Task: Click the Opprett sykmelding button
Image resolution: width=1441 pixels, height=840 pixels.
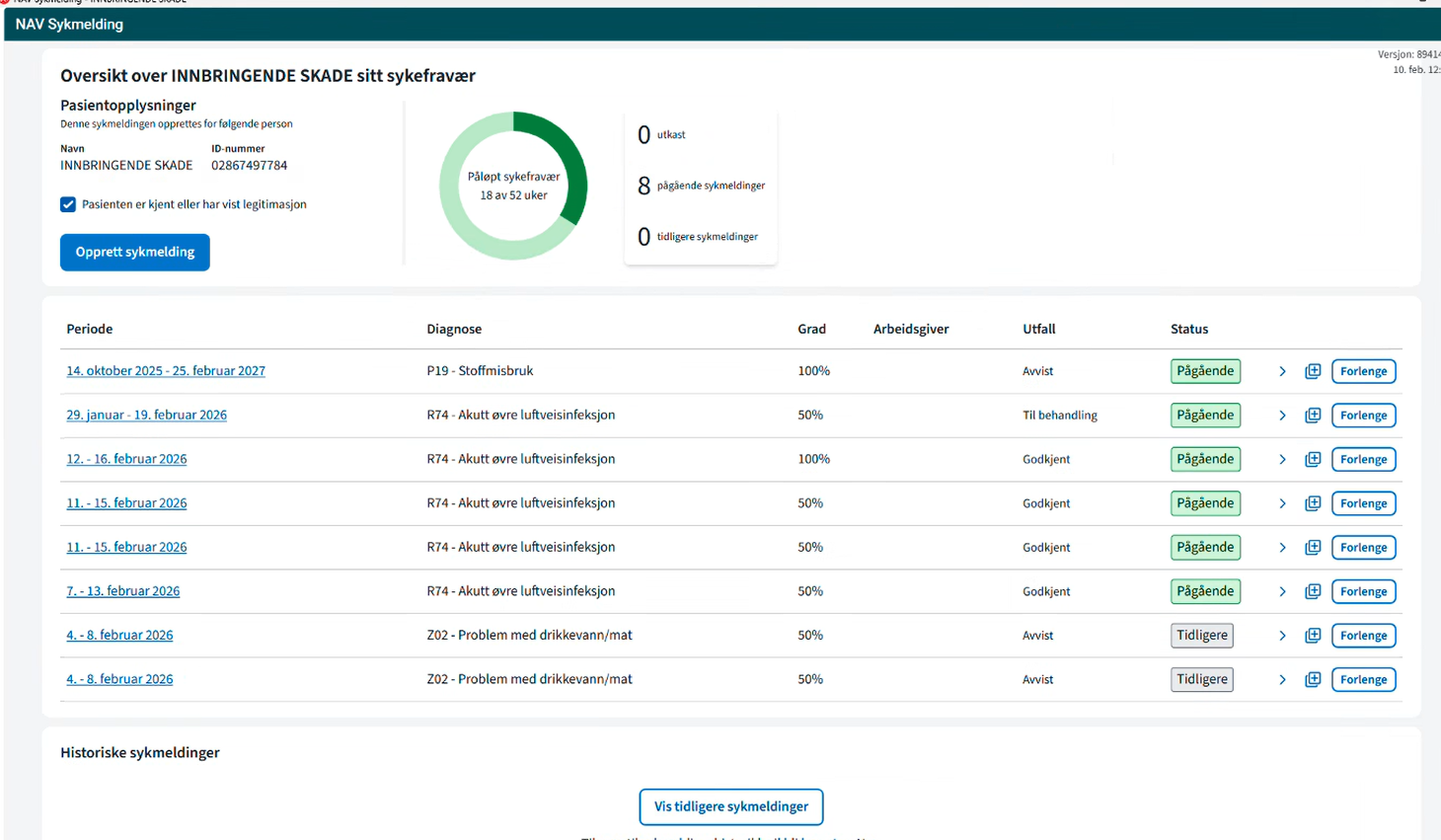Action: click(x=134, y=252)
